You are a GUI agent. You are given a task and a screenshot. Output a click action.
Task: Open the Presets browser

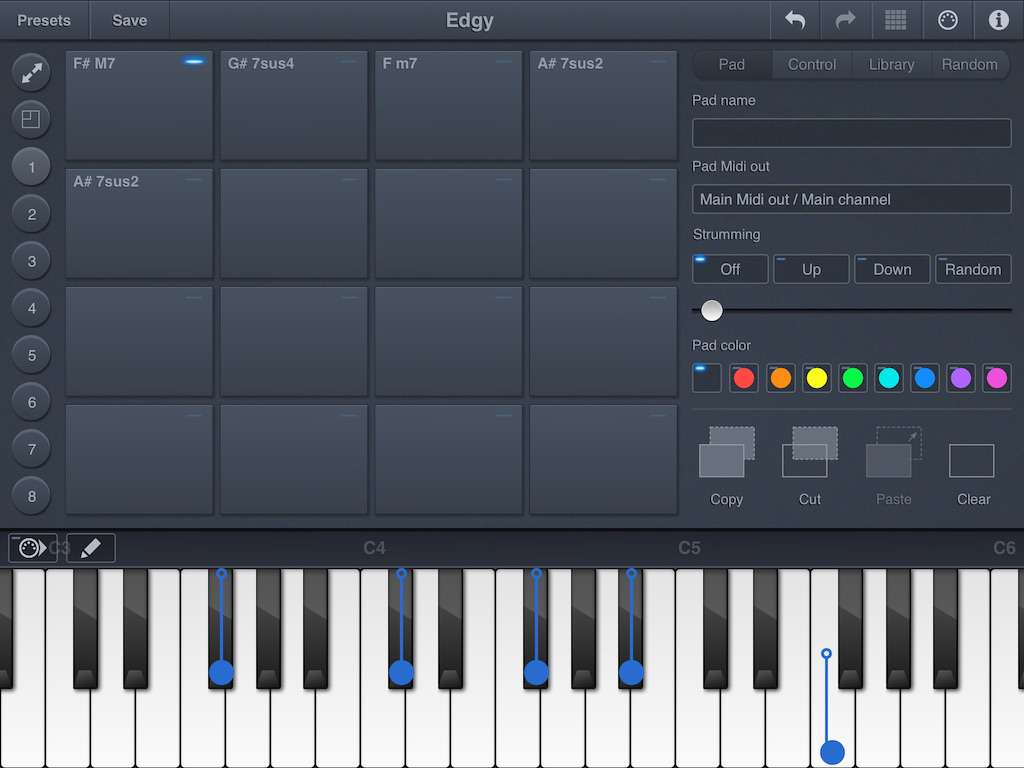[44, 20]
